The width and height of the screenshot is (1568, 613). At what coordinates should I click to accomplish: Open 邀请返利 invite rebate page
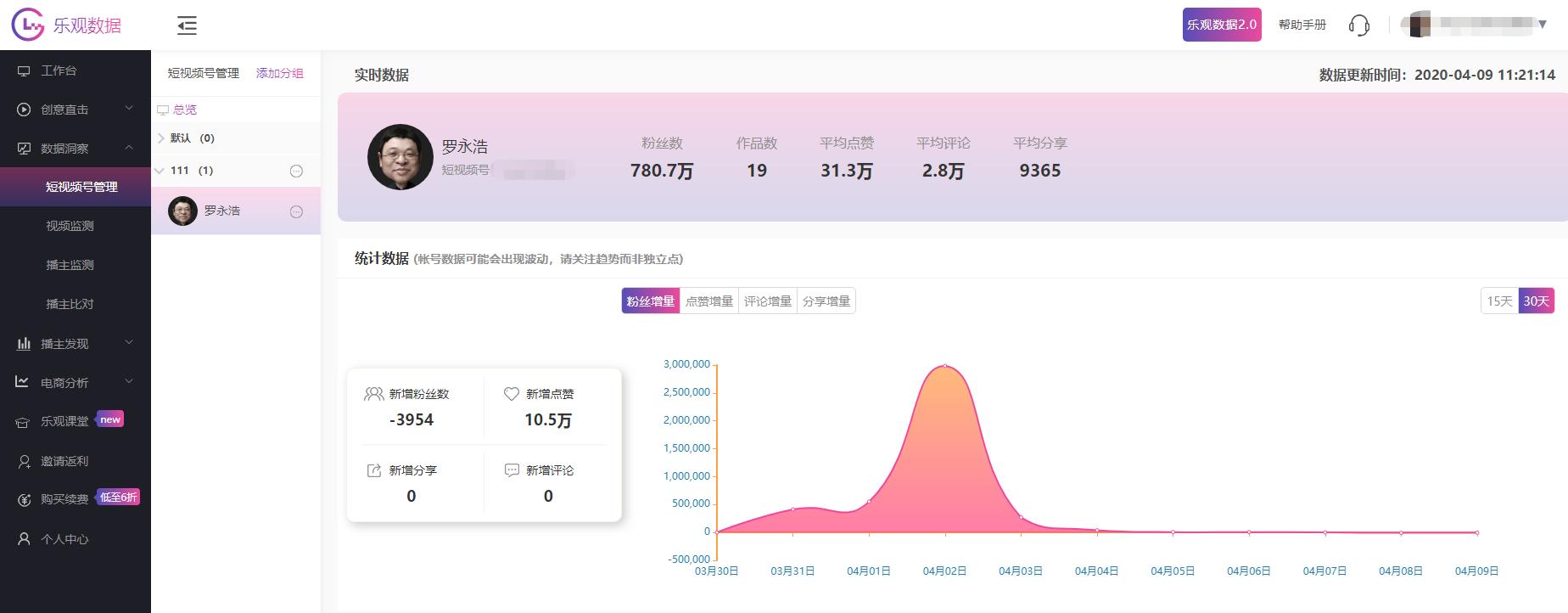tap(64, 461)
